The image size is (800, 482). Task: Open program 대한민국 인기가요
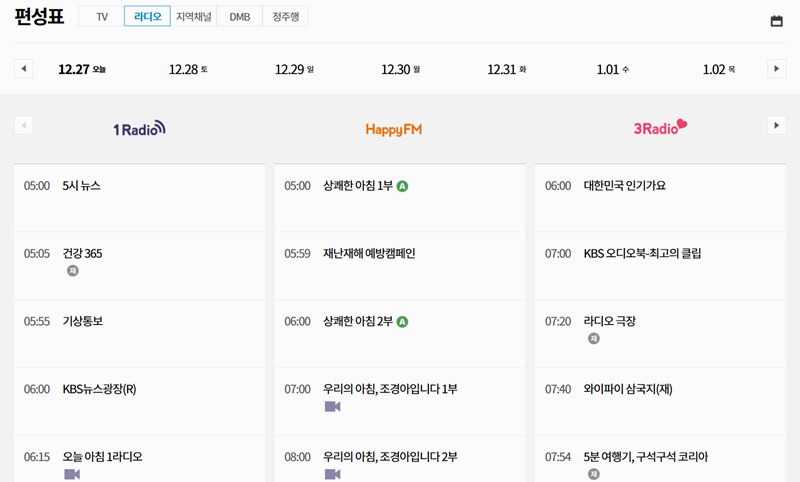pyautogui.click(x=625, y=186)
